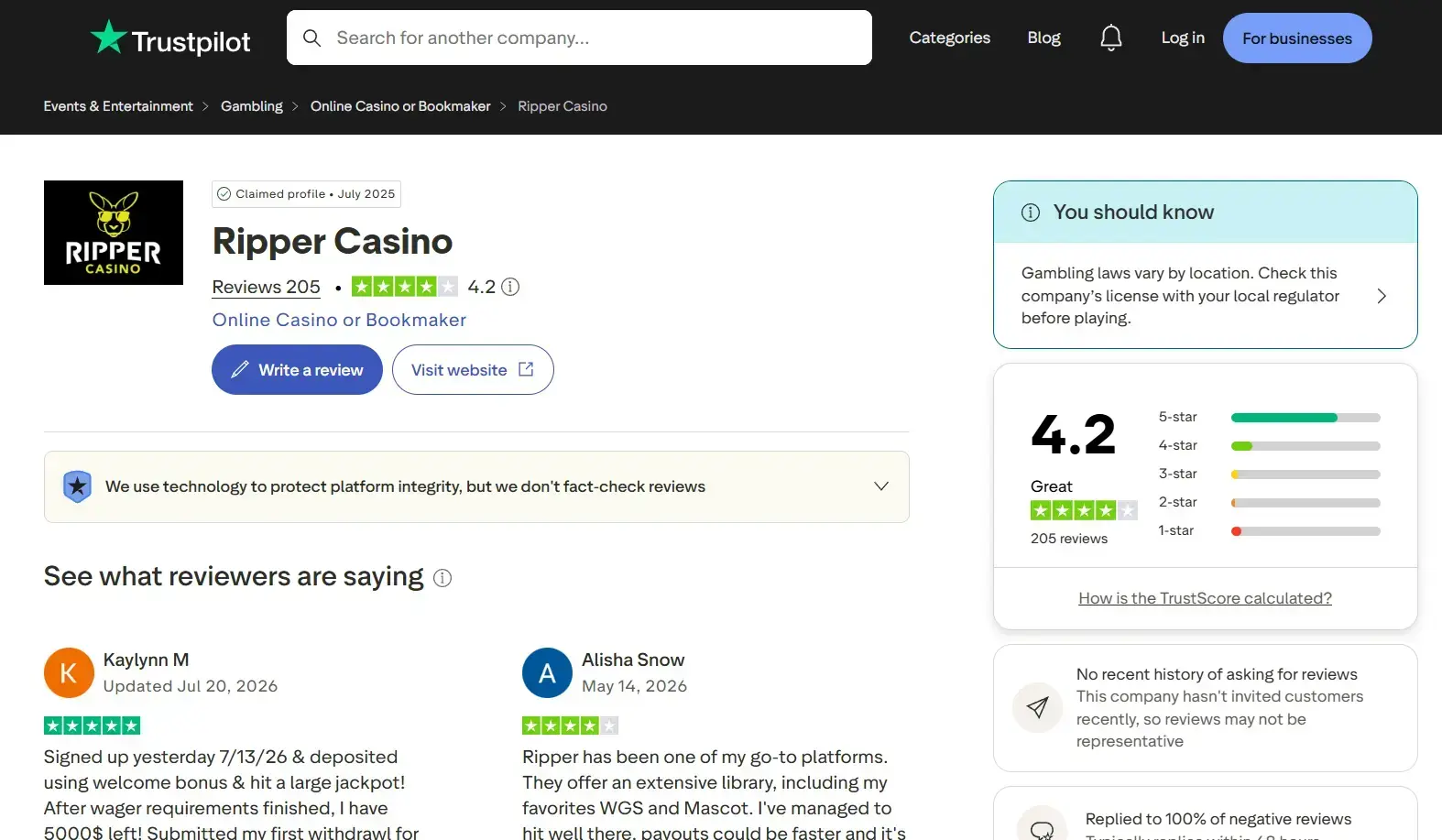Open the Trustpilot logo home link
Viewport: 1442px width, 840px height.
point(170,38)
